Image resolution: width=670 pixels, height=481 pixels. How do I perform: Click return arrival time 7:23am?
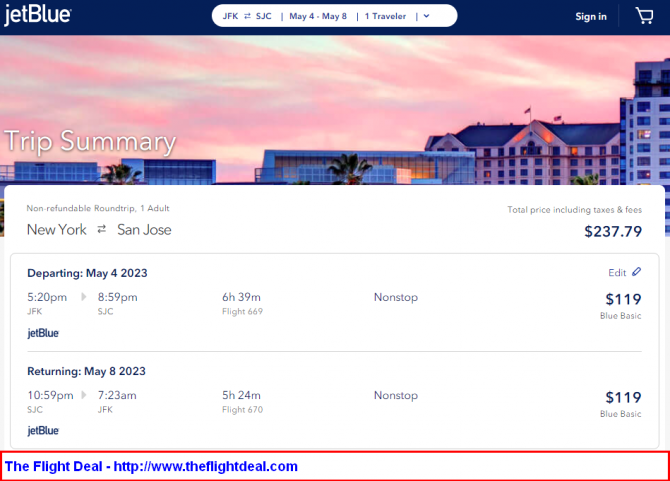pyautogui.click(x=117, y=396)
